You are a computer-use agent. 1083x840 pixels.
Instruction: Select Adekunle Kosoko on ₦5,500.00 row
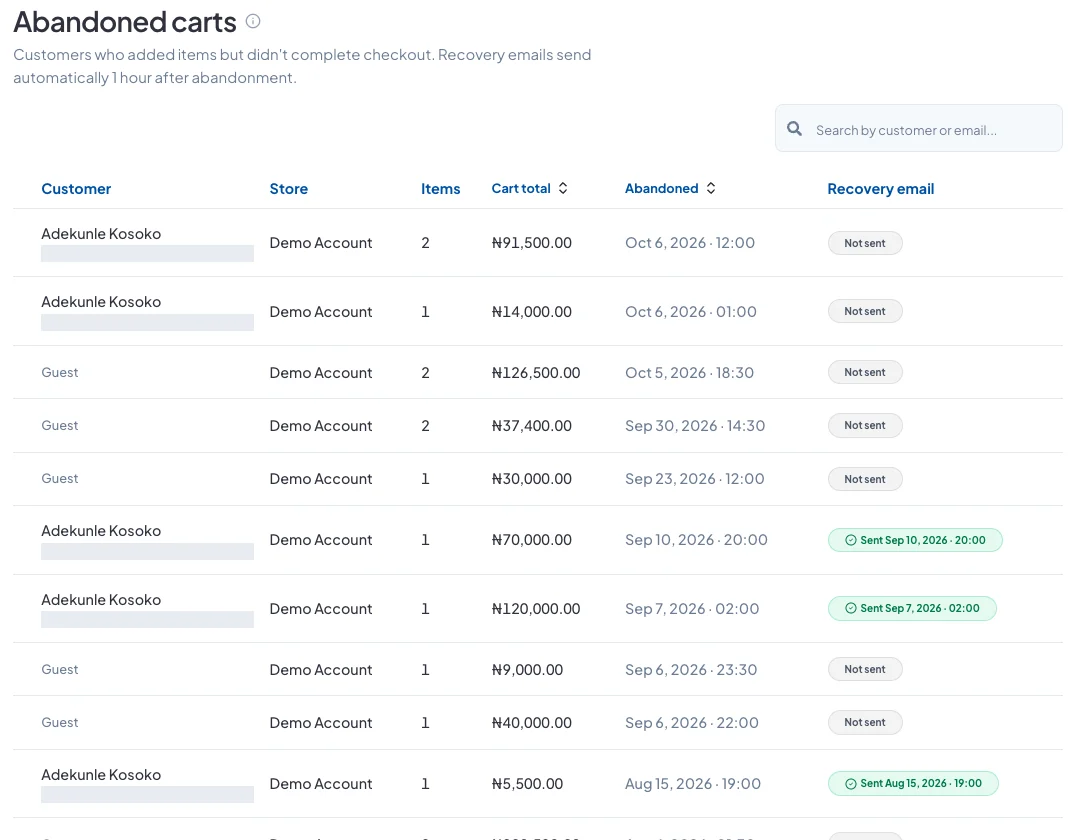(101, 774)
